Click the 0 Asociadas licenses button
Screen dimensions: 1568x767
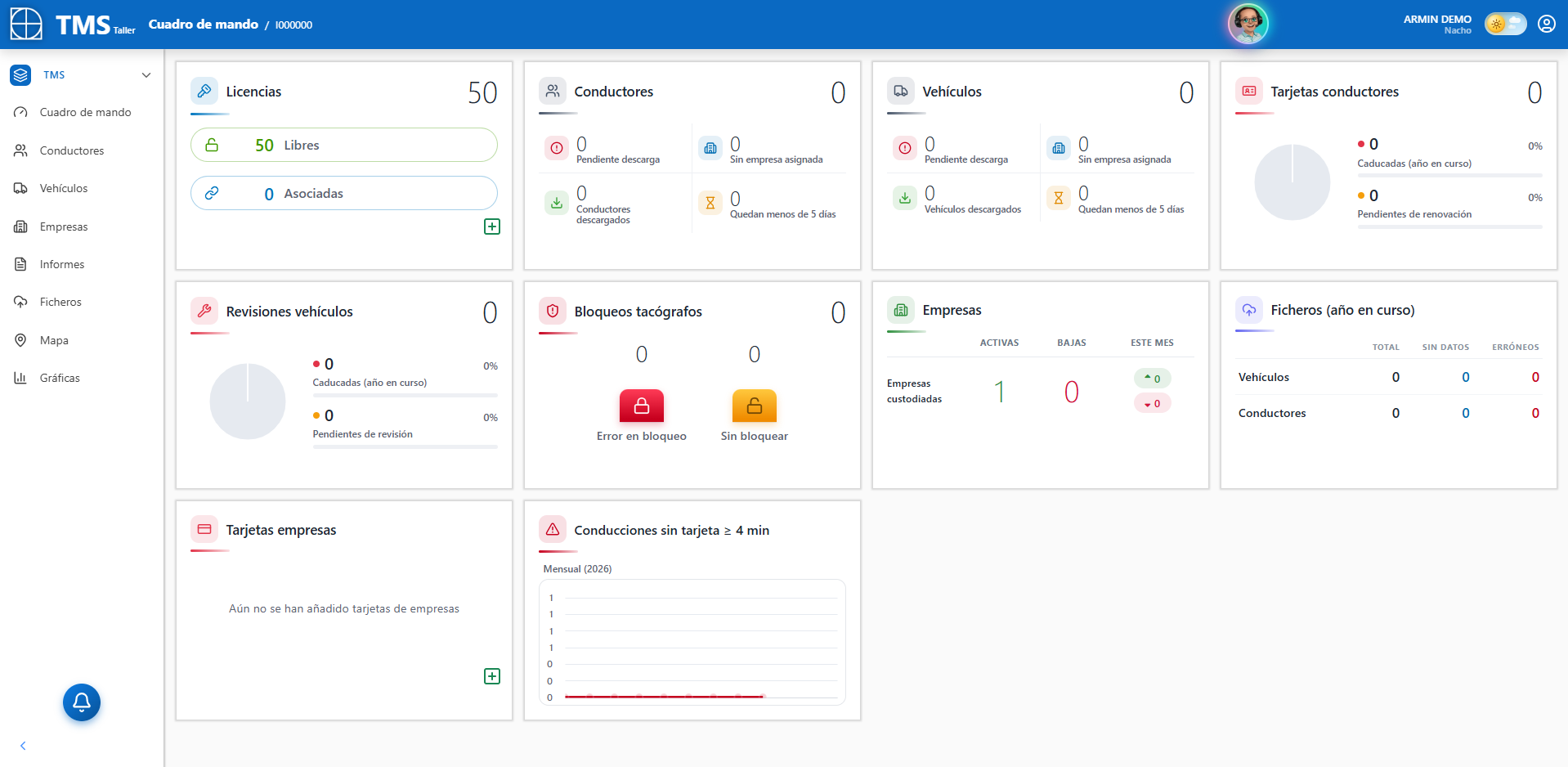(x=344, y=193)
